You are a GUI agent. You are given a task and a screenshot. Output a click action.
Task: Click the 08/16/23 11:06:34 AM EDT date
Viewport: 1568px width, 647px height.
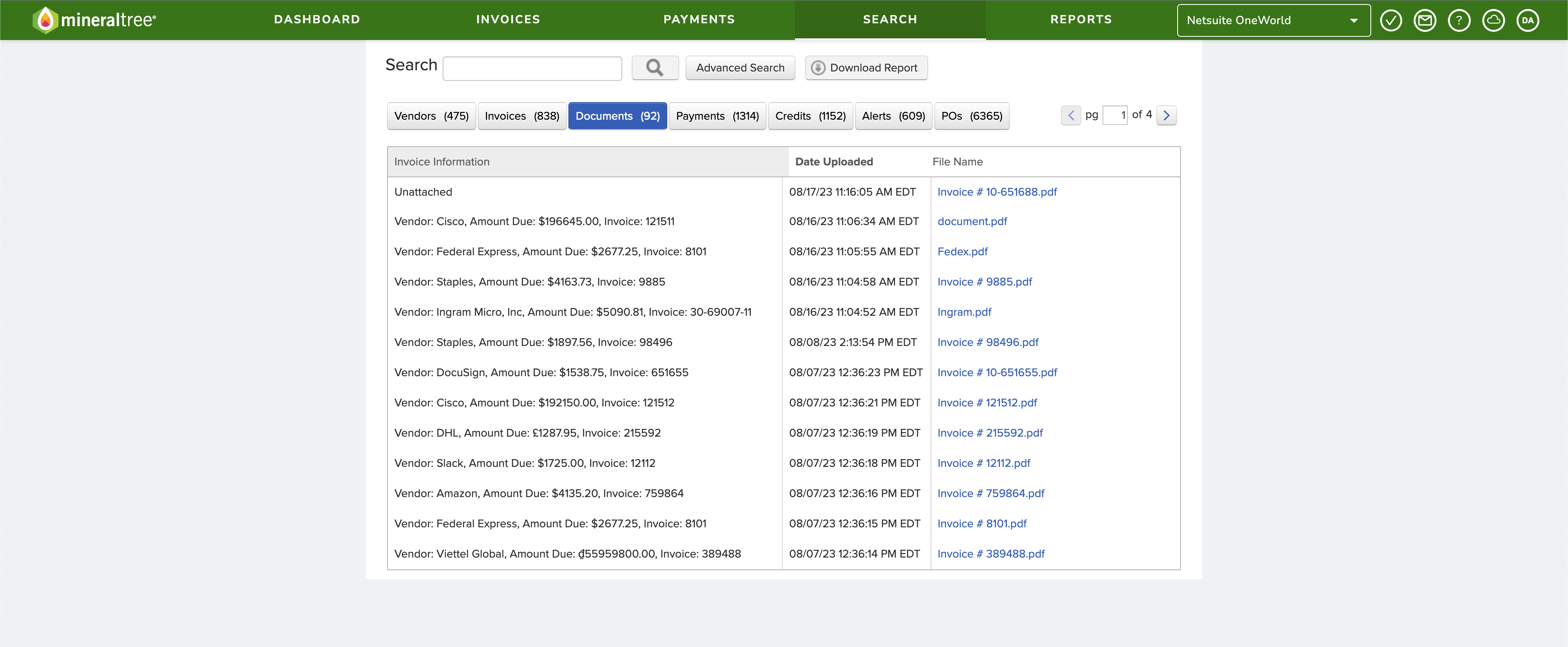coord(854,221)
